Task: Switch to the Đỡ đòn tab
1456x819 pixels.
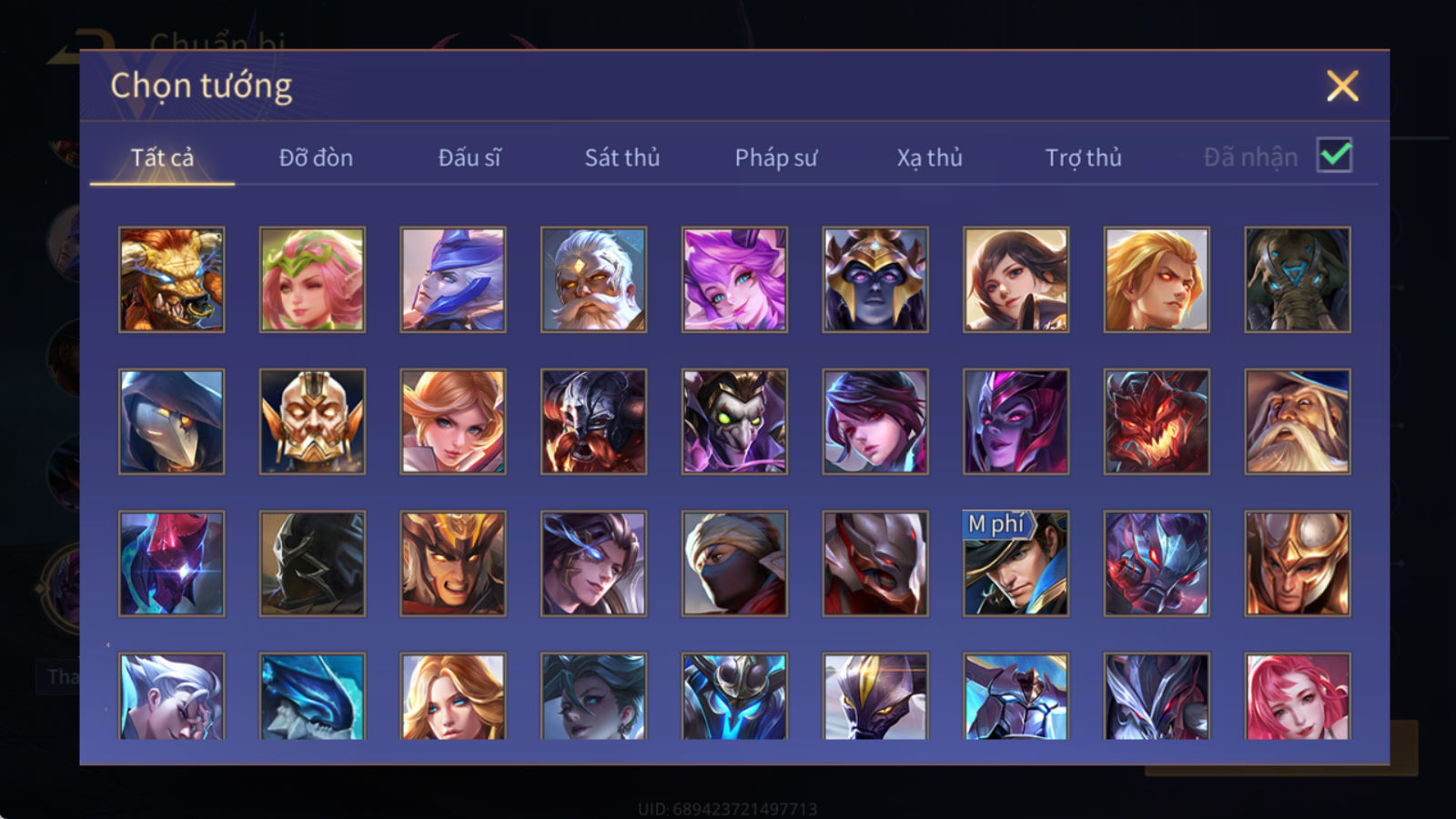Action: (x=316, y=157)
